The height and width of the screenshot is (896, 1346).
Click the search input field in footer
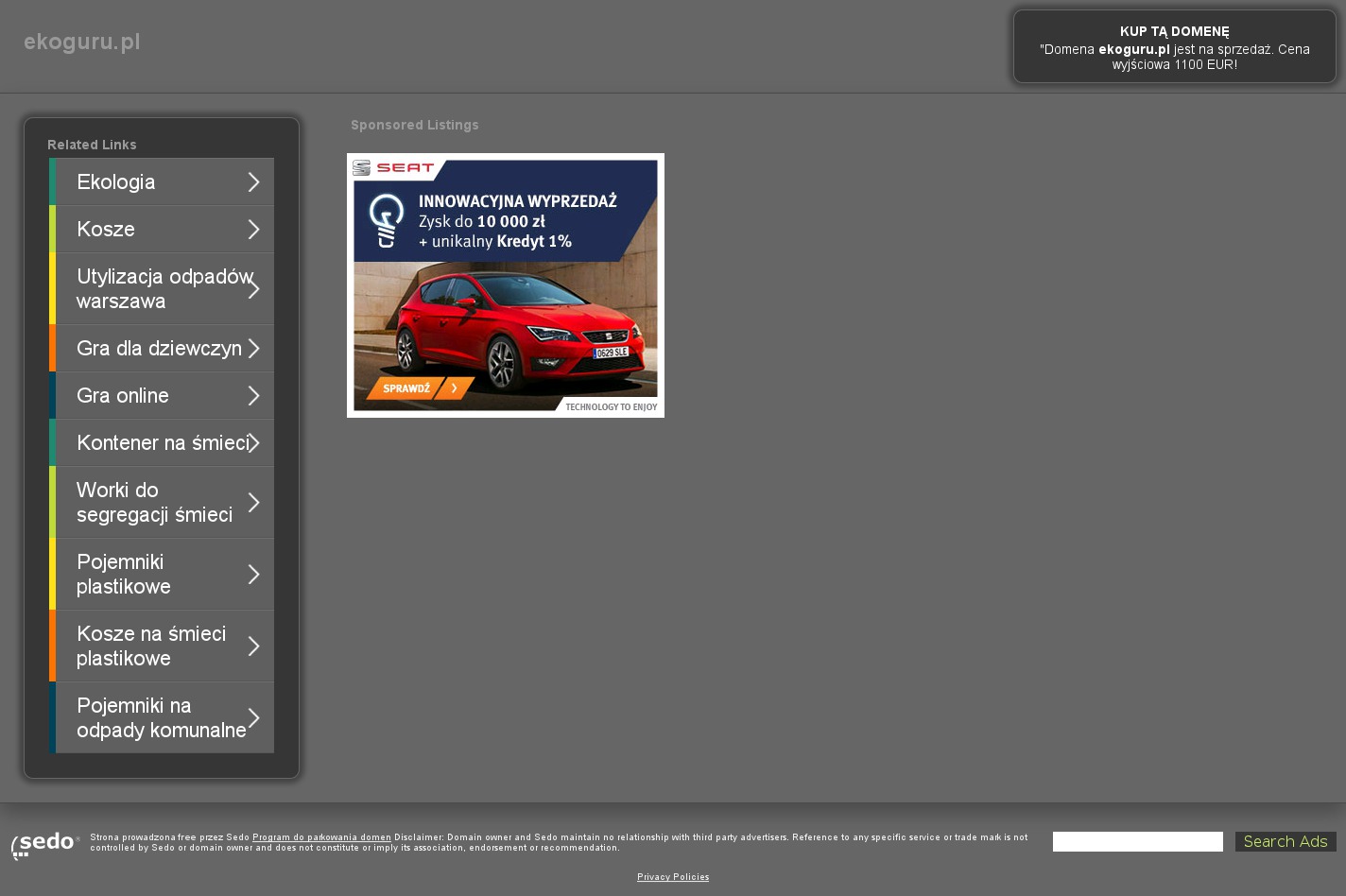[x=1137, y=842]
